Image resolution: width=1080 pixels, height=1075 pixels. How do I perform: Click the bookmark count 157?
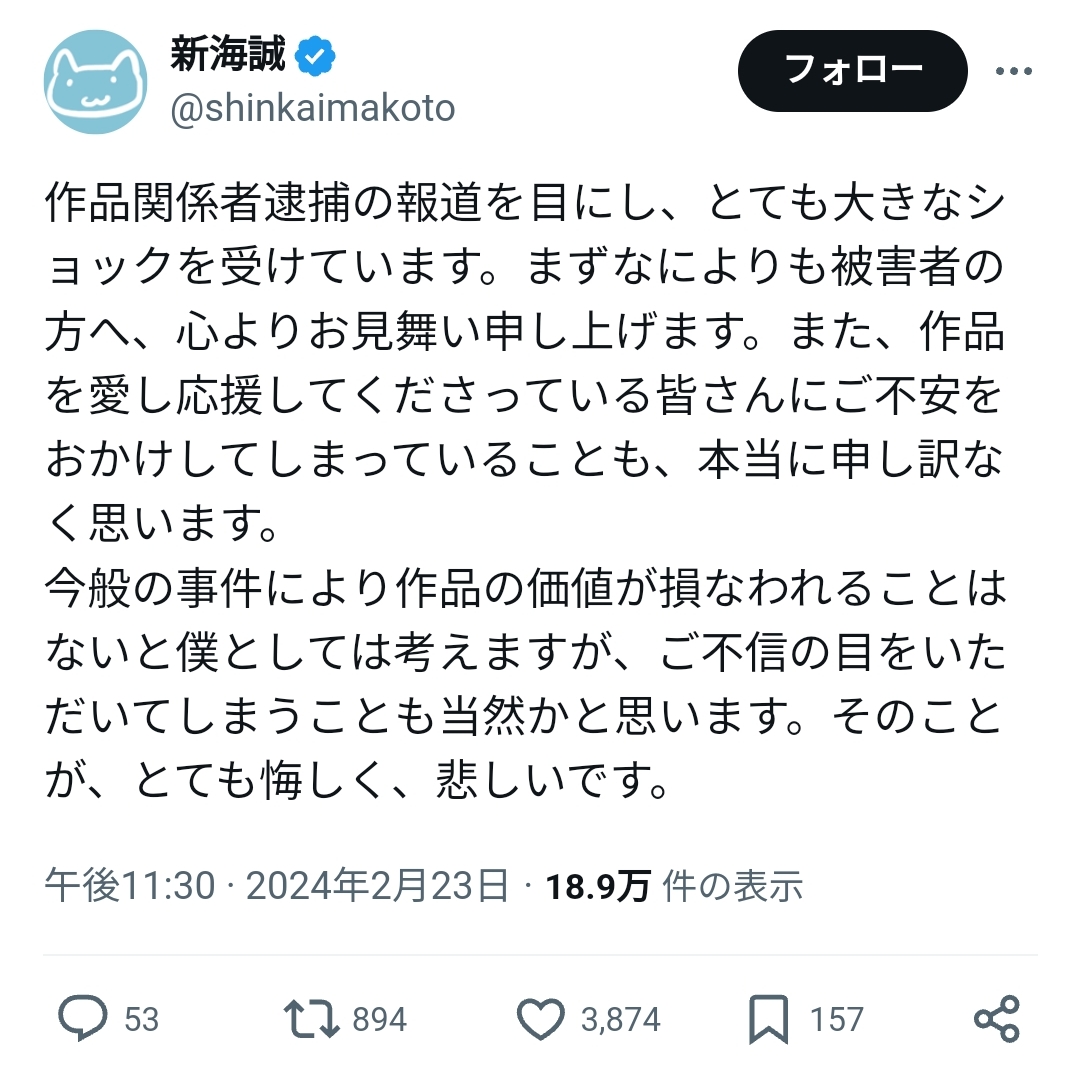[836, 1019]
